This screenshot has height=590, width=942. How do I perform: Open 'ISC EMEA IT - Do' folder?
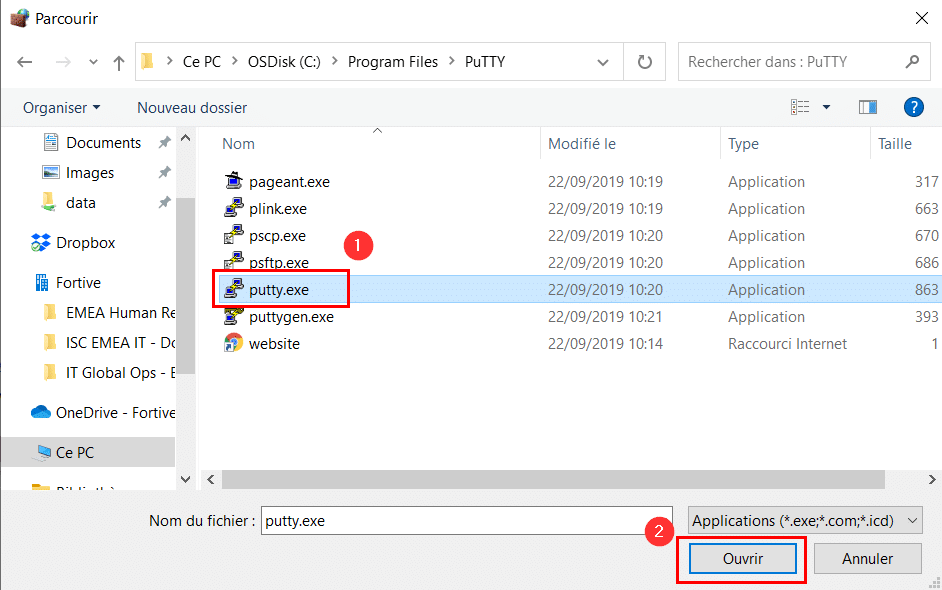[x=120, y=342]
